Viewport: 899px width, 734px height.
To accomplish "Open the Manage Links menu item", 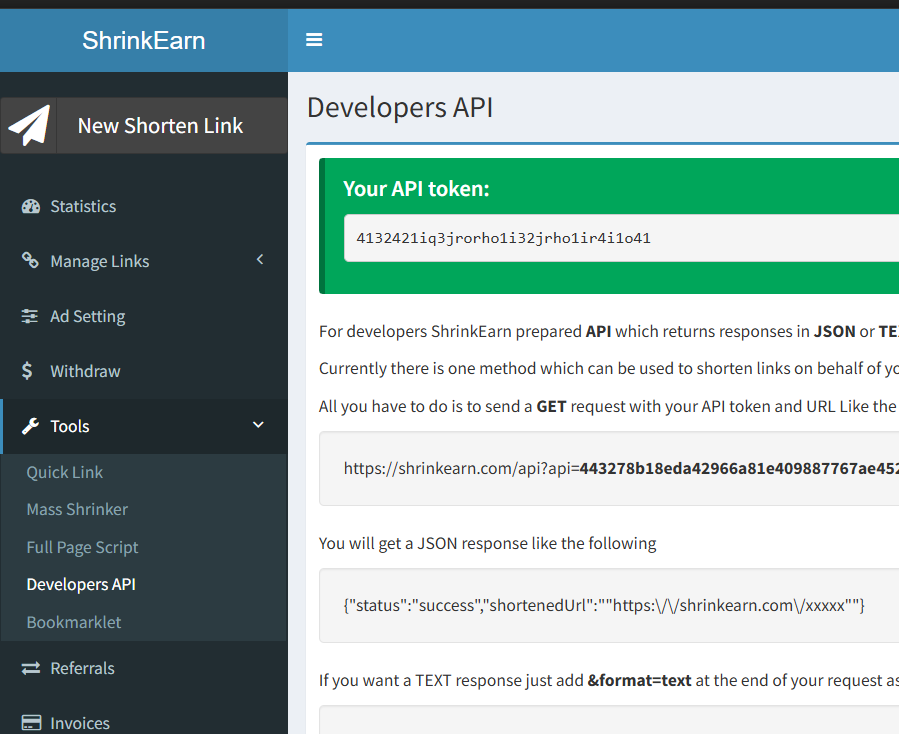I will tap(144, 261).
